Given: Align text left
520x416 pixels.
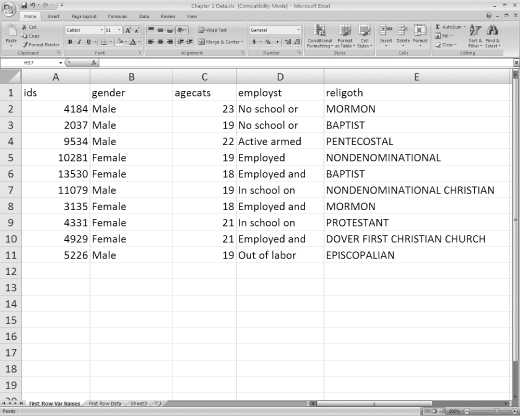Looking at the screenshot, I should pyautogui.click(x=151, y=42).
